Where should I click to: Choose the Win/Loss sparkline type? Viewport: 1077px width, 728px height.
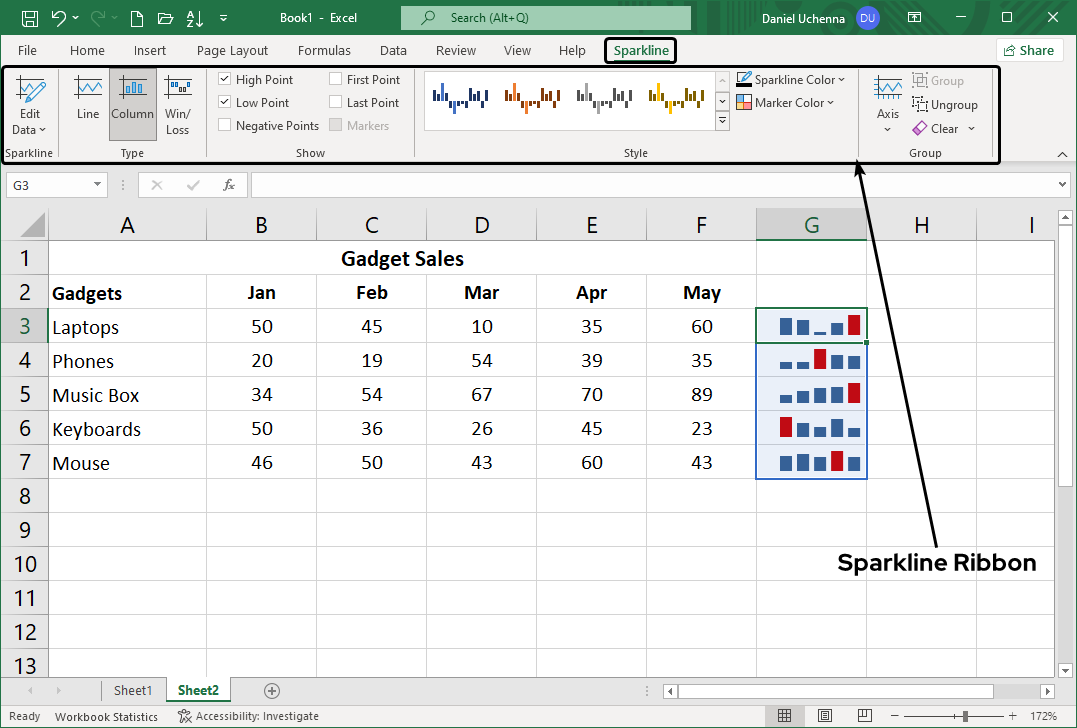coord(177,100)
